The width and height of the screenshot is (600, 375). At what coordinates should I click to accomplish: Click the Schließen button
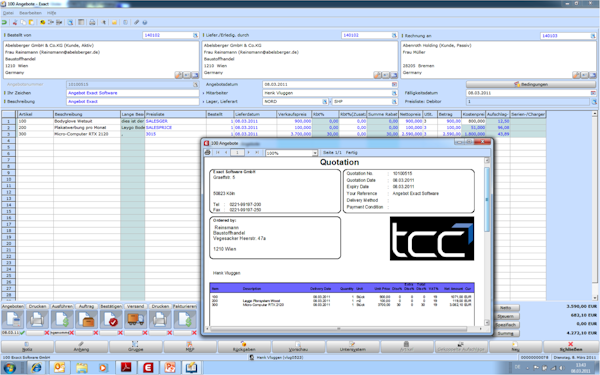[x=571, y=347]
